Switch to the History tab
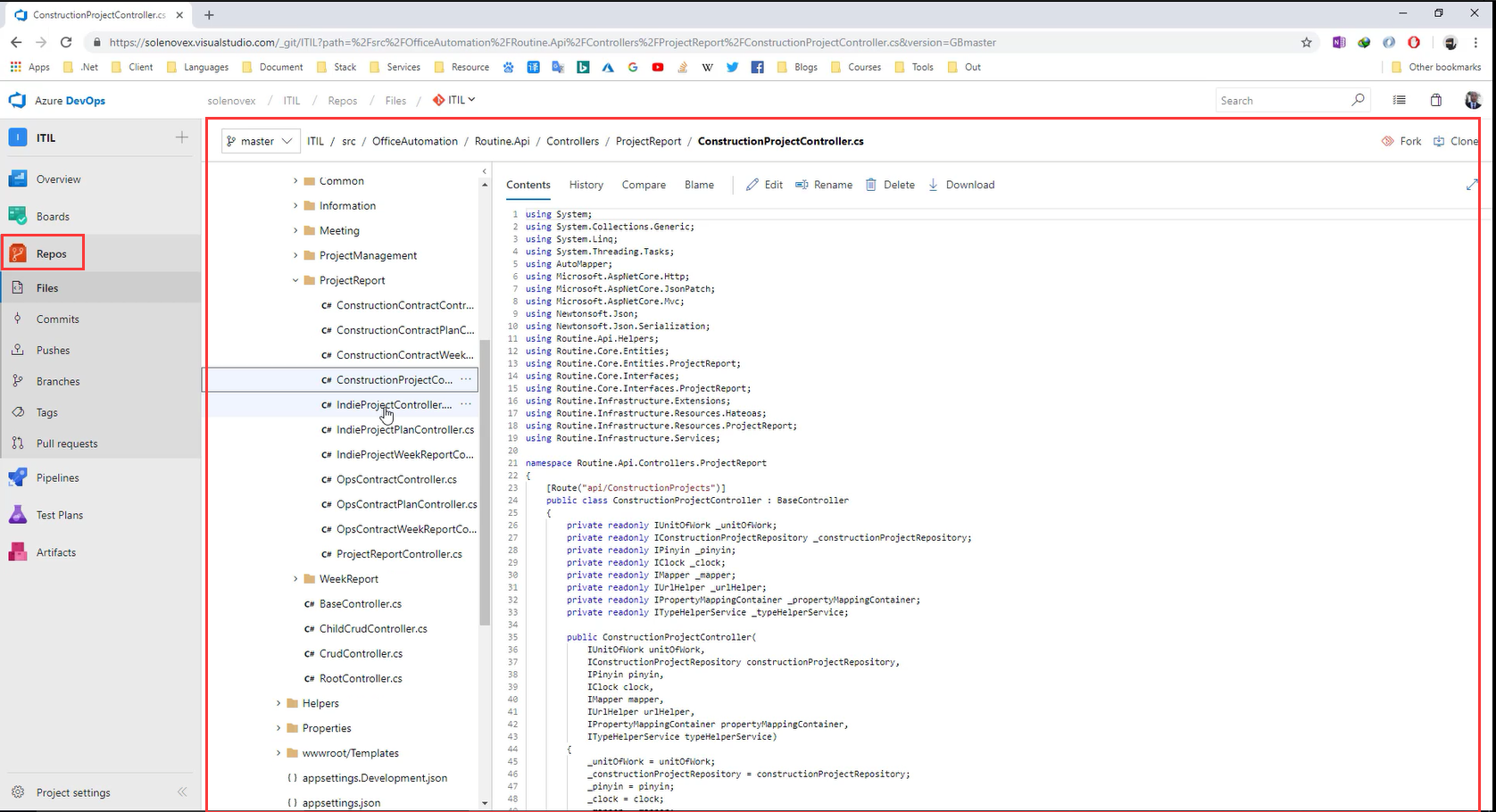Viewport: 1496px width, 812px height. tap(586, 185)
